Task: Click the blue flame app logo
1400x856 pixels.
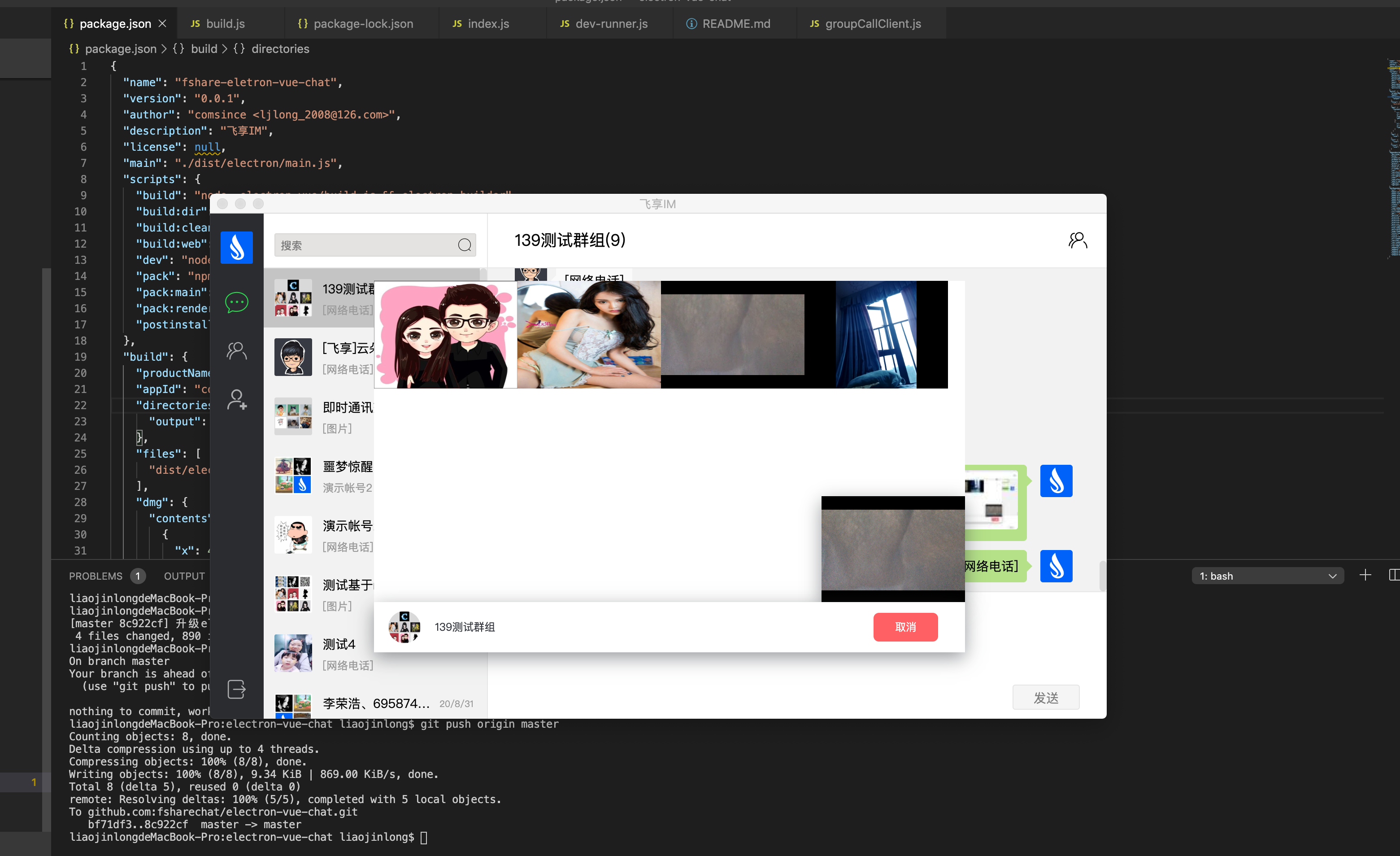Action: point(236,247)
